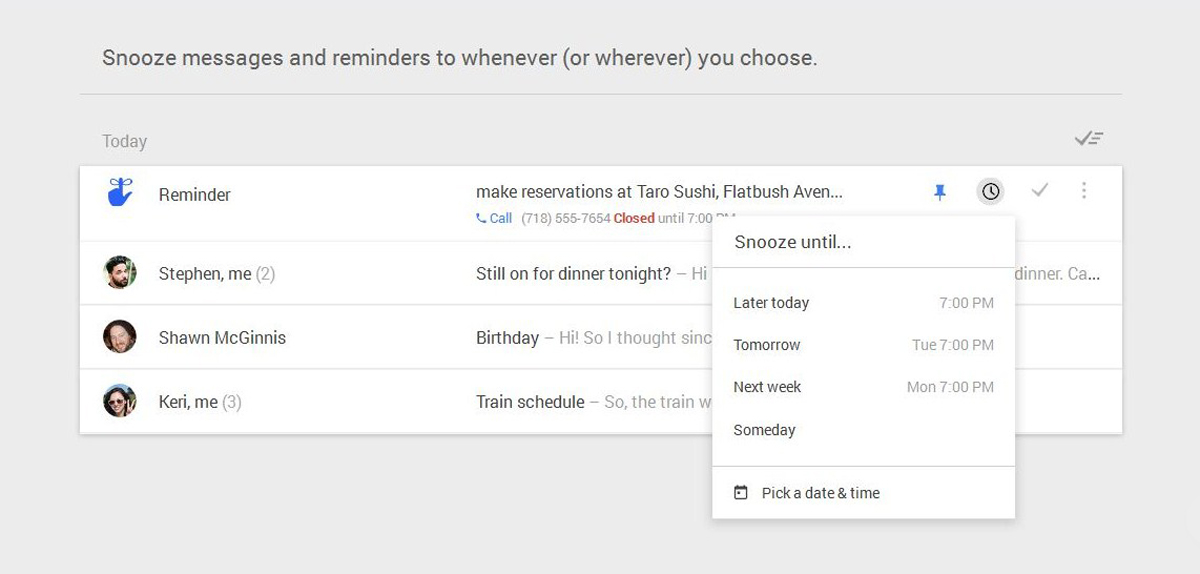Click Stephen's avatar photo
The height and width of the screenshot is (574, 1200).
pyautogui.click(x=120, y=272)
